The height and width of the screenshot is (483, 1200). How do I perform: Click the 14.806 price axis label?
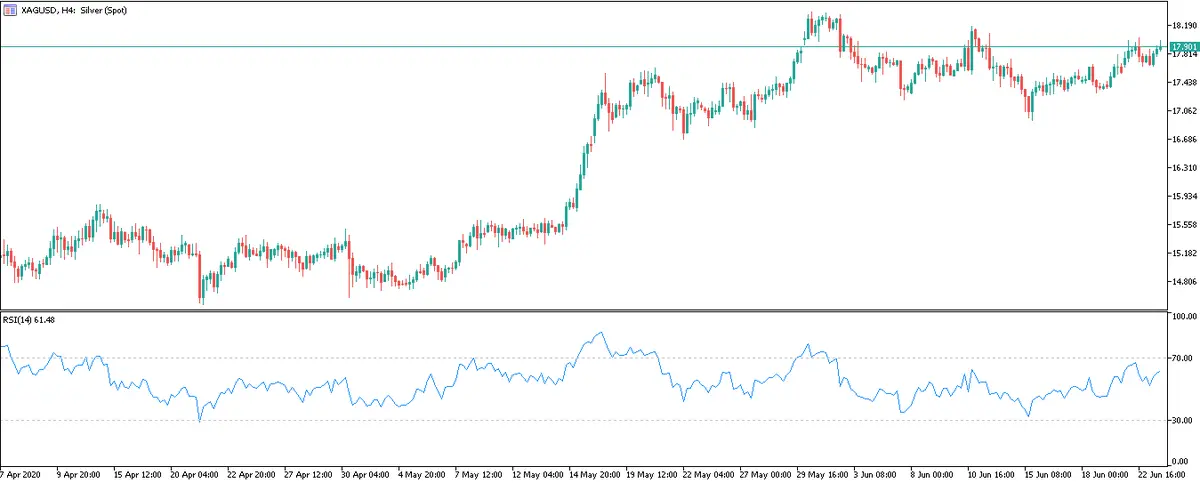click(x=1184, y=282)
